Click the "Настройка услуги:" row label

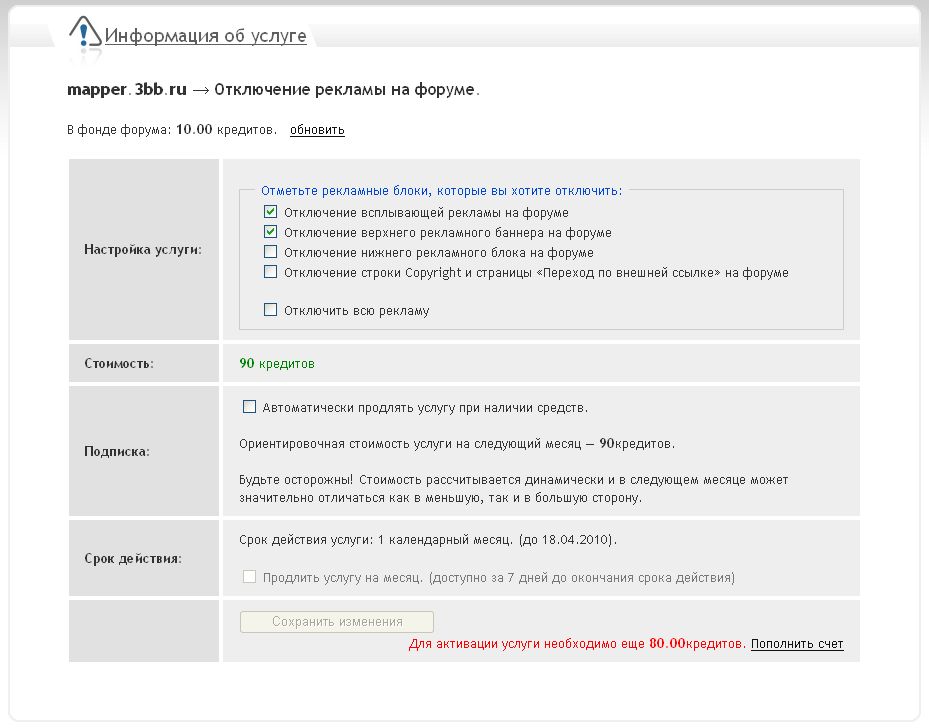[x=143, y=249]
